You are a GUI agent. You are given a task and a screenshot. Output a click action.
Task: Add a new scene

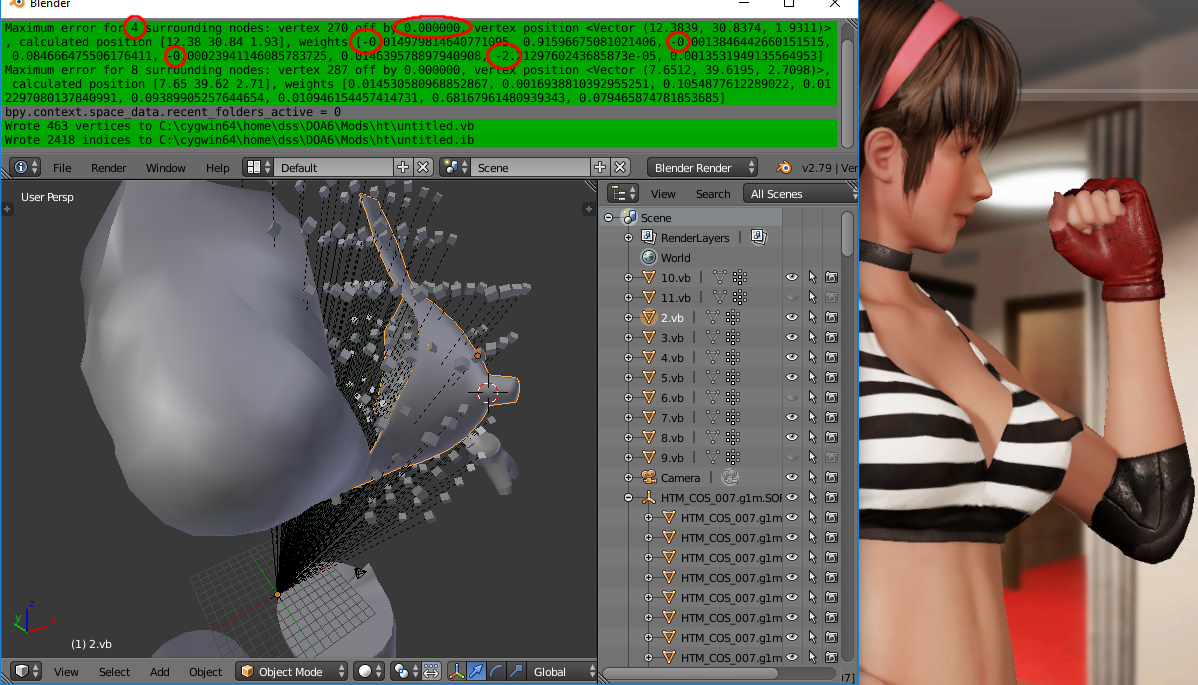click(x=601, y=167)
